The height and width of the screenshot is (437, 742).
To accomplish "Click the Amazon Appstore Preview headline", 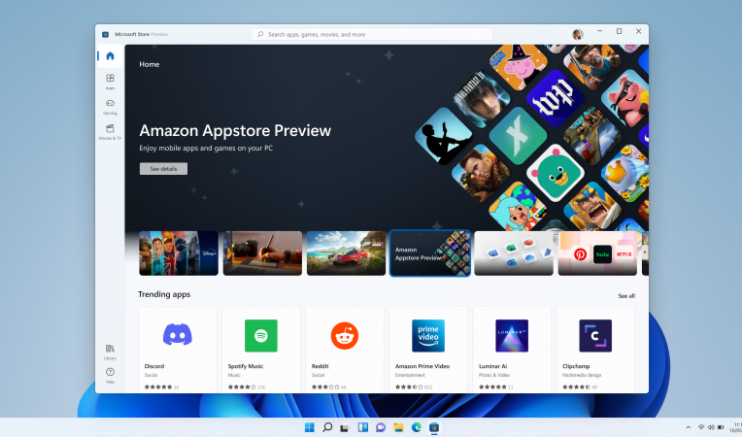I will 235,130.
